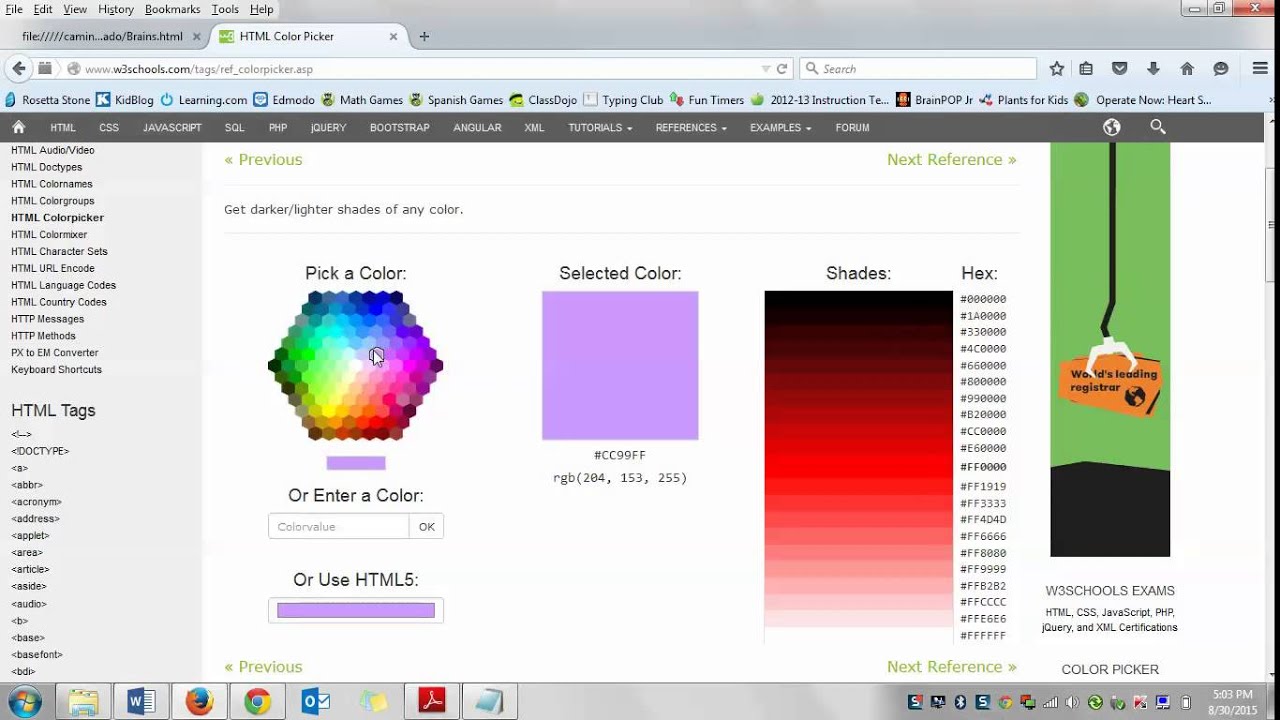The width and height of the screenshot is (1280, 720).
Task: Expand the REFERENCES dropdown menu
Action: pos(691,128)
